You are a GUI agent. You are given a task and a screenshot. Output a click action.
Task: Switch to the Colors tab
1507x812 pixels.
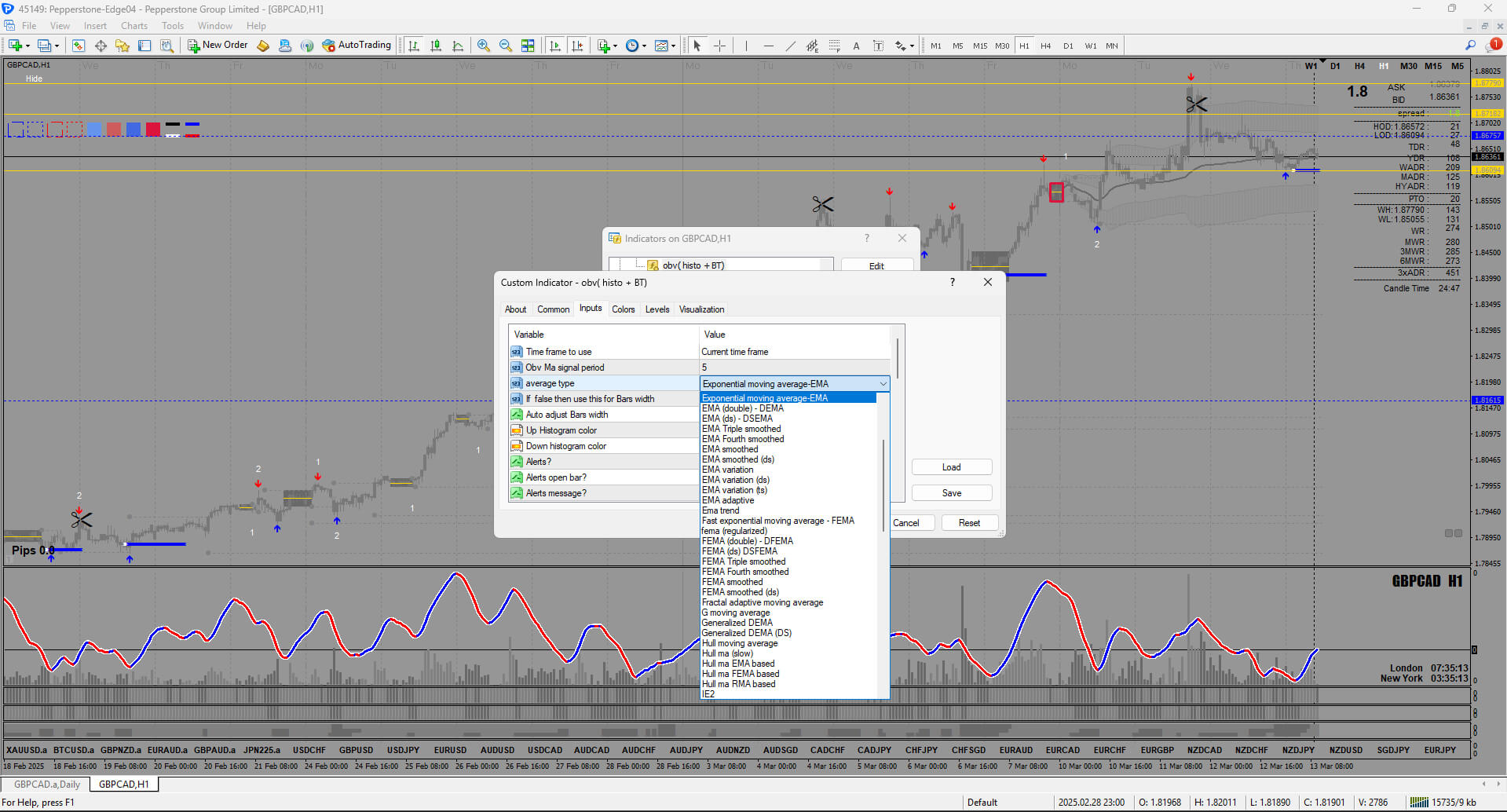coord(623,309)
